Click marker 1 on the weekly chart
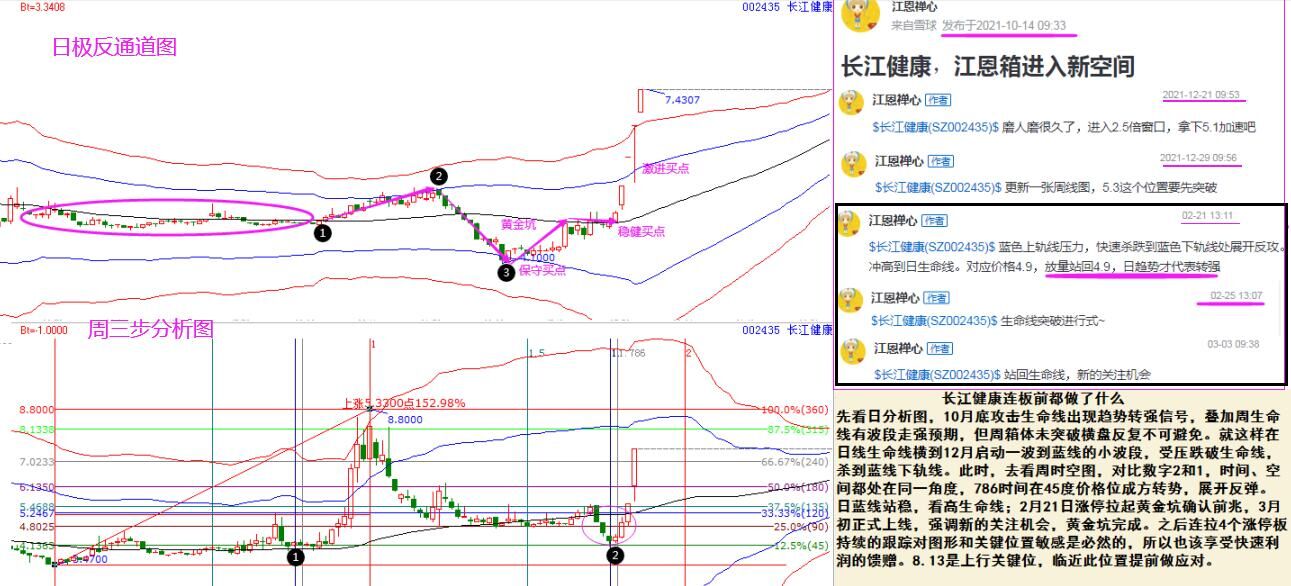 pos(295,557)
